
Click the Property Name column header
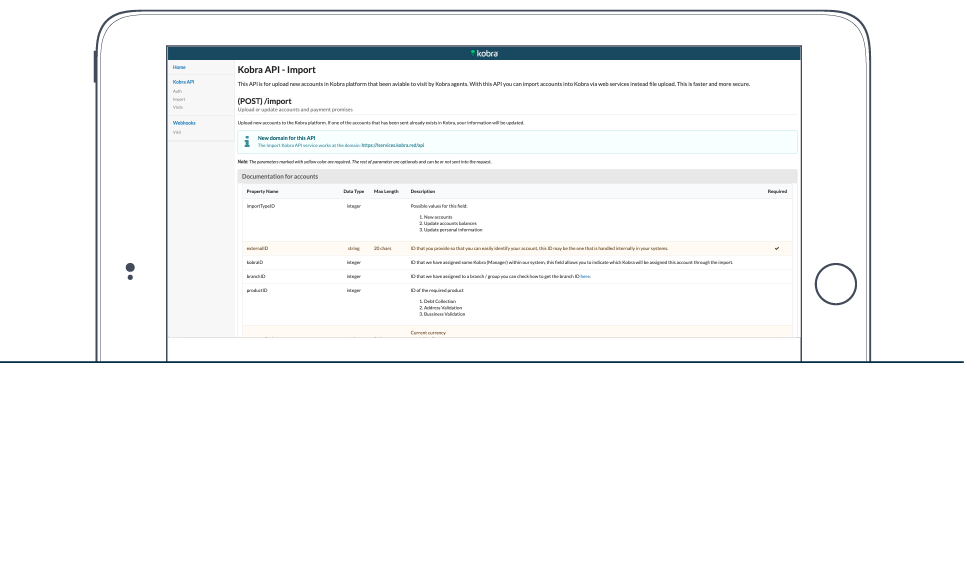[262, 191]
